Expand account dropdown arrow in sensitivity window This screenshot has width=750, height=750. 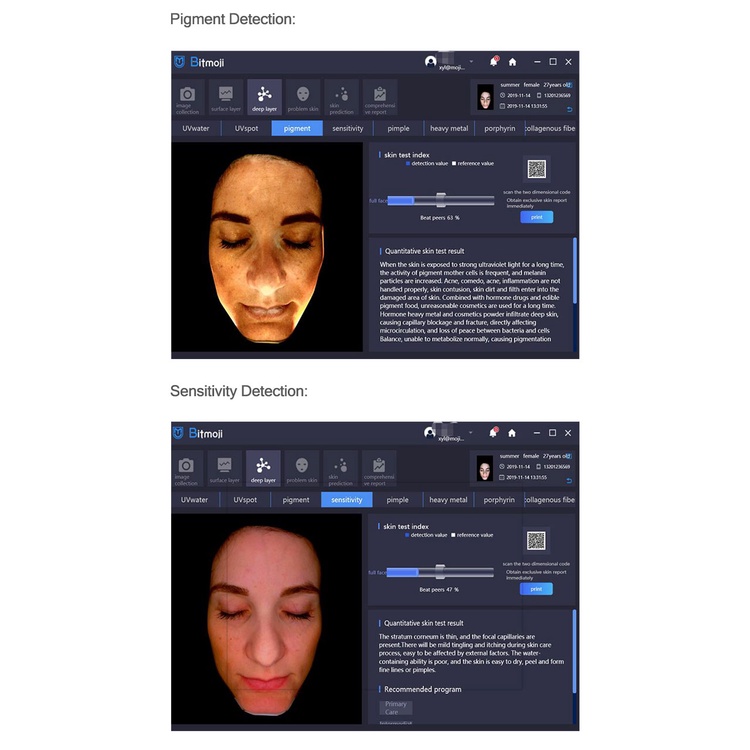pos(470,433)
